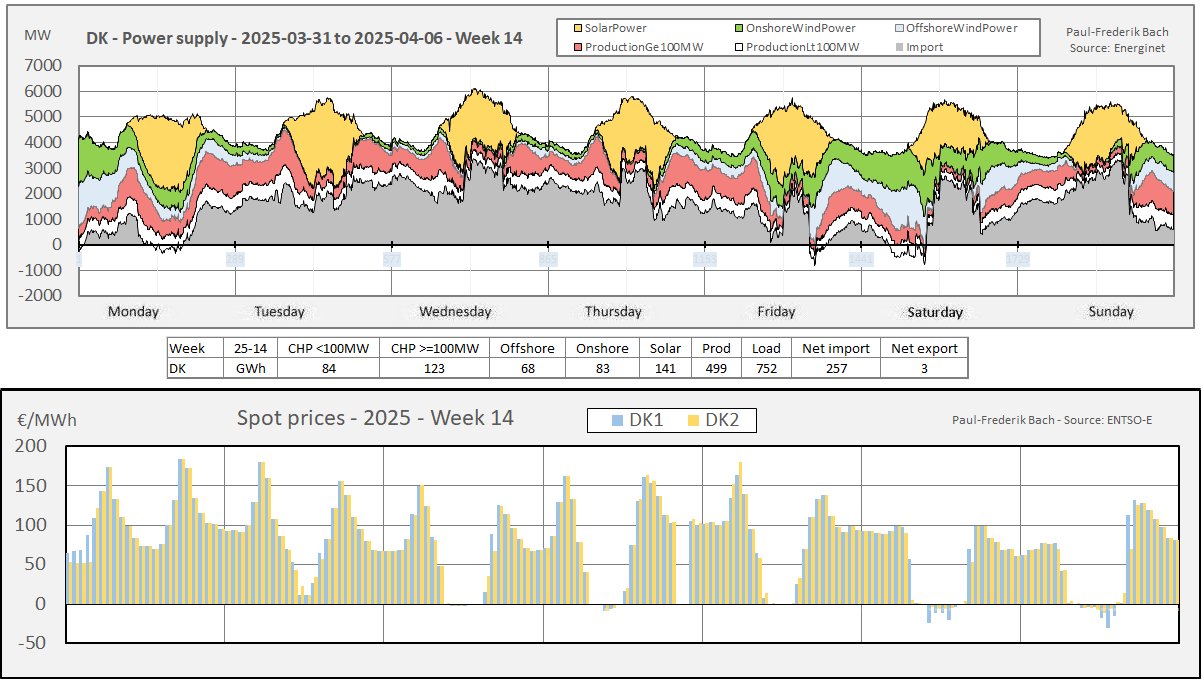Click the Monday axis label
Screen dimensions: 1204x680
[x=133, y=312]
